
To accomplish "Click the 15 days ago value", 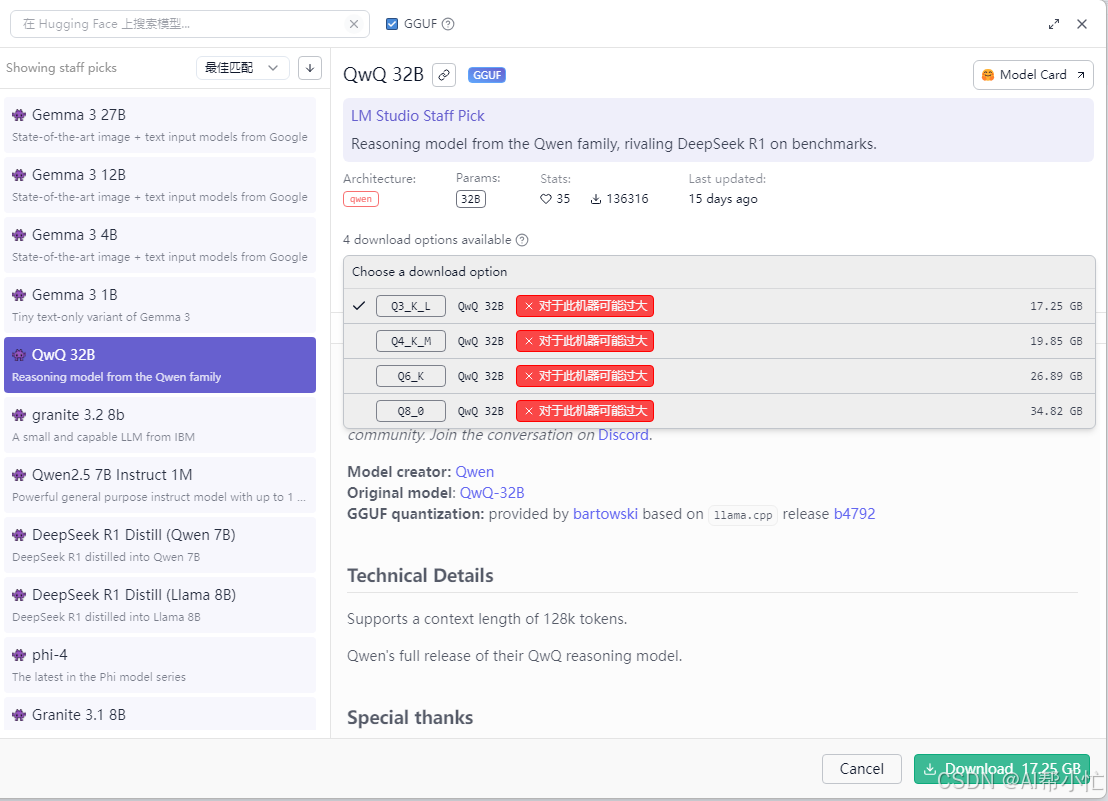I will click(x=723, y=199).
